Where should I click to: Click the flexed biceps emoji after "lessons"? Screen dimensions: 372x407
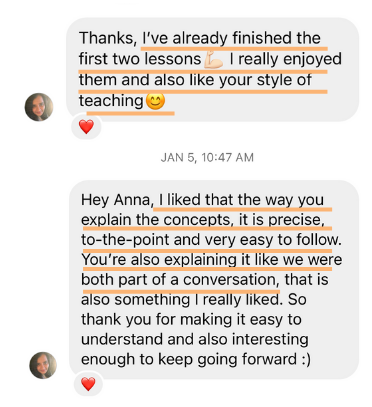click(x=213, y=60)
